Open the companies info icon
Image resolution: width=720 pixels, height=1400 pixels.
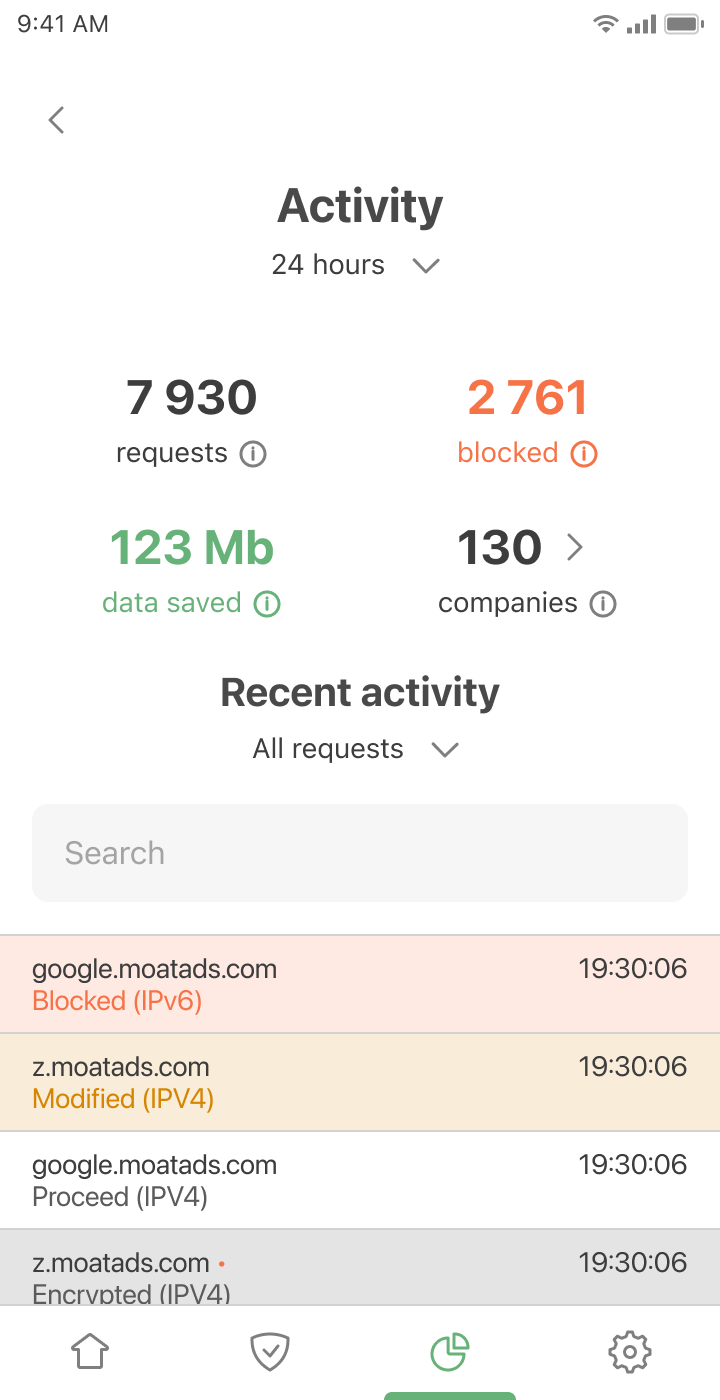coord(603,604)
